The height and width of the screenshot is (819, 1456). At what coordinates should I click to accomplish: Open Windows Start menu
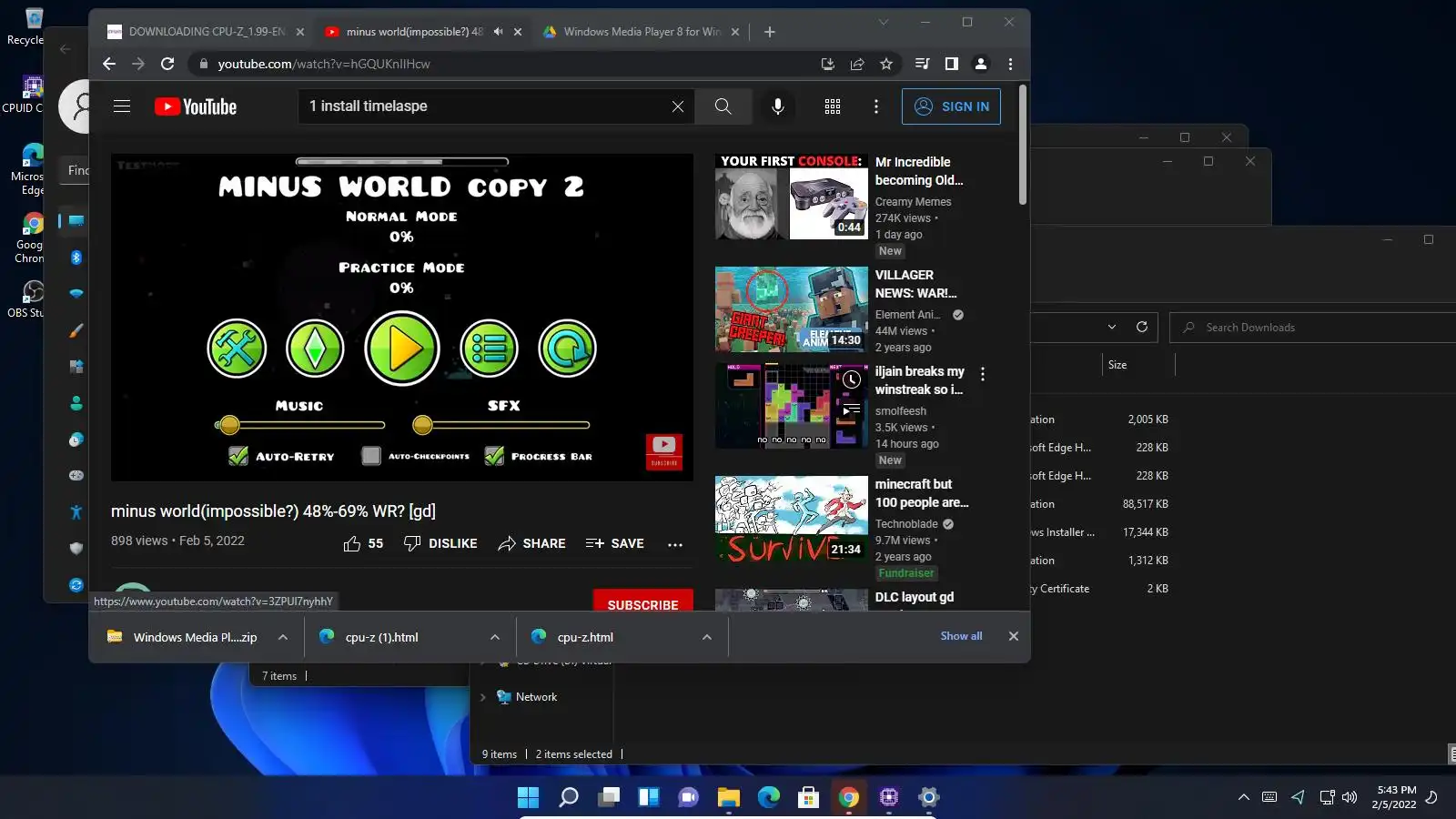[528, 797]
